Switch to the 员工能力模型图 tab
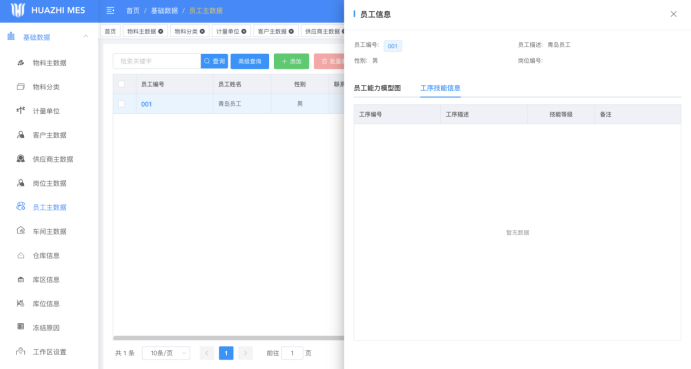691x369 pixels. (x=377, y=88)
